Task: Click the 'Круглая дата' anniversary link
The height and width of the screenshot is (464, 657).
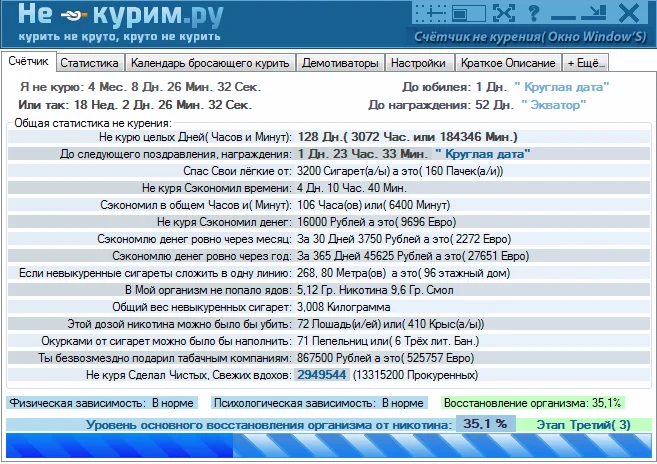Action: point(560,87)
